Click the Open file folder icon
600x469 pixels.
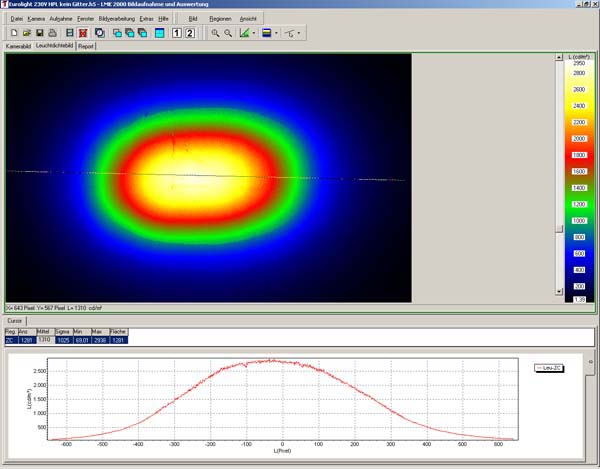click(26, 33)
